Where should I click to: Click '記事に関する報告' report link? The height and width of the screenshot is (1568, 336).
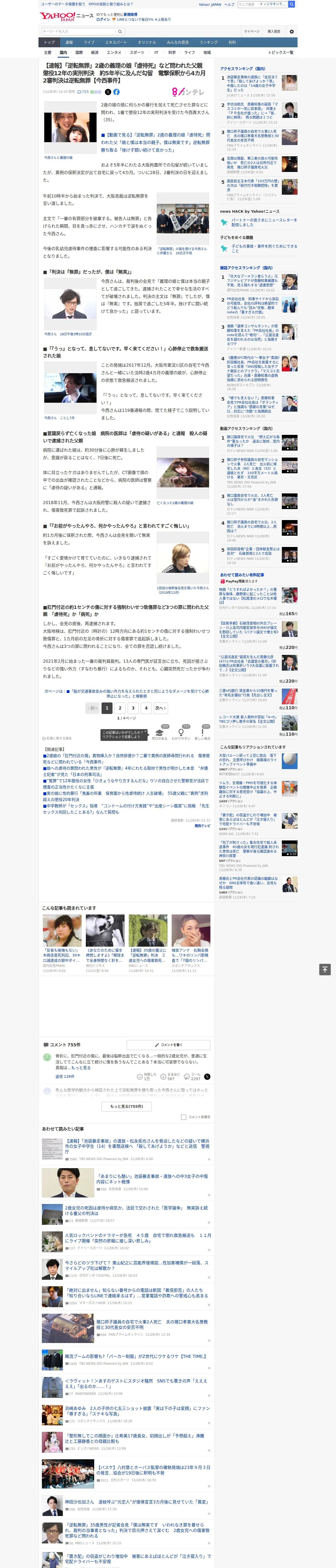[x=58, y=738]
